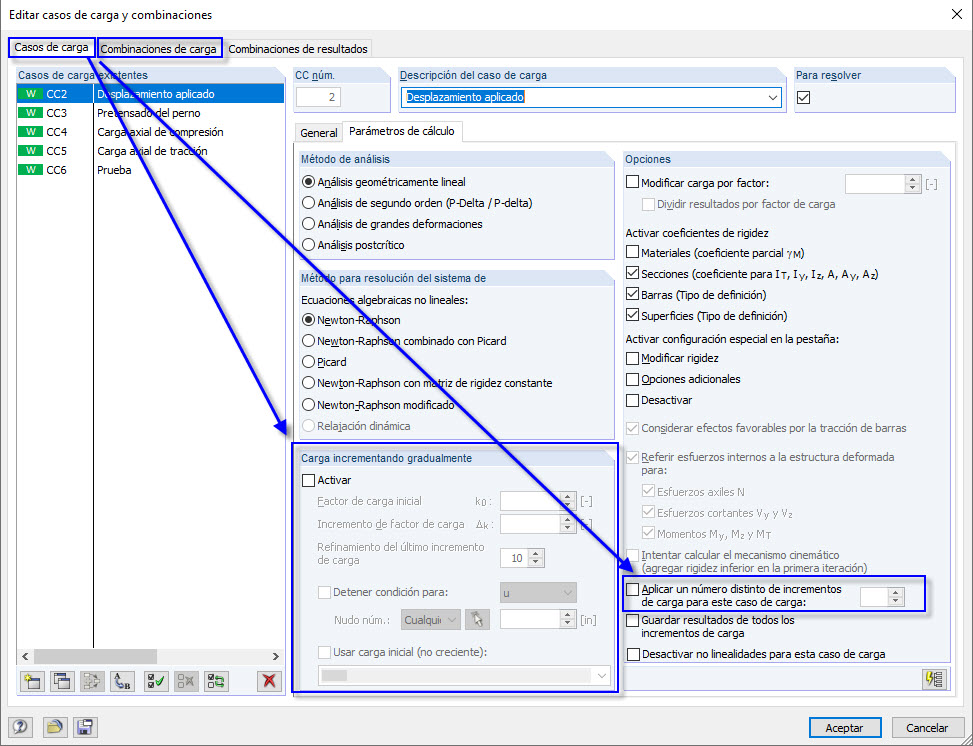Click the CC núm. input field
973x746 pixels.
(318, 97)
